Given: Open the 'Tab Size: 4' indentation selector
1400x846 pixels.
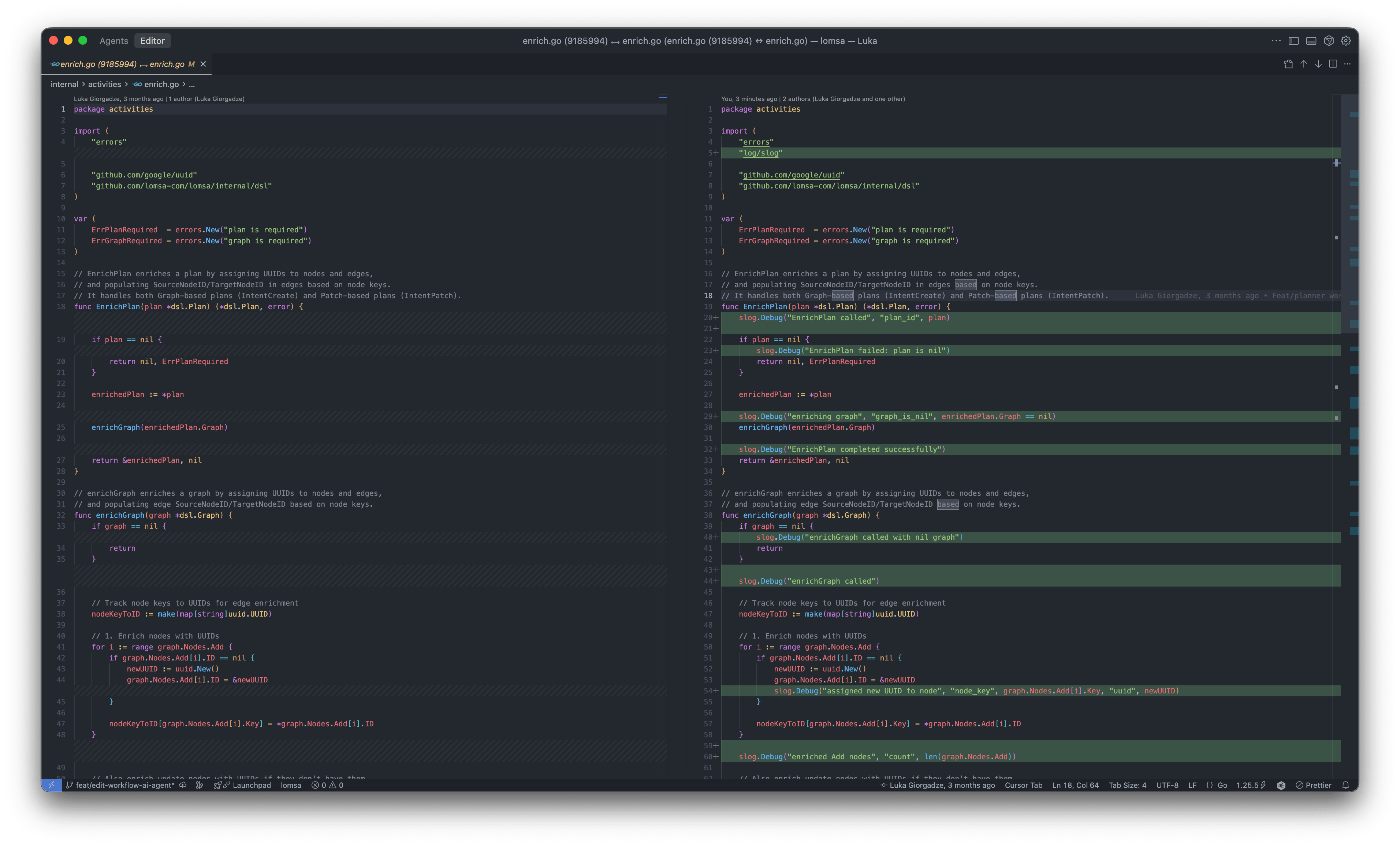Looking at the screenshot, I should [1127, 785].
